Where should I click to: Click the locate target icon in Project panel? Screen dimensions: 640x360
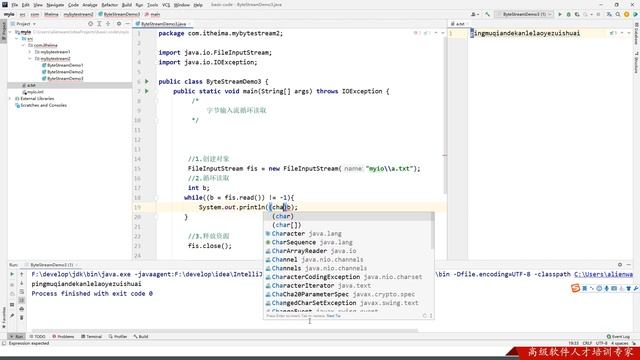click(90, 24)
